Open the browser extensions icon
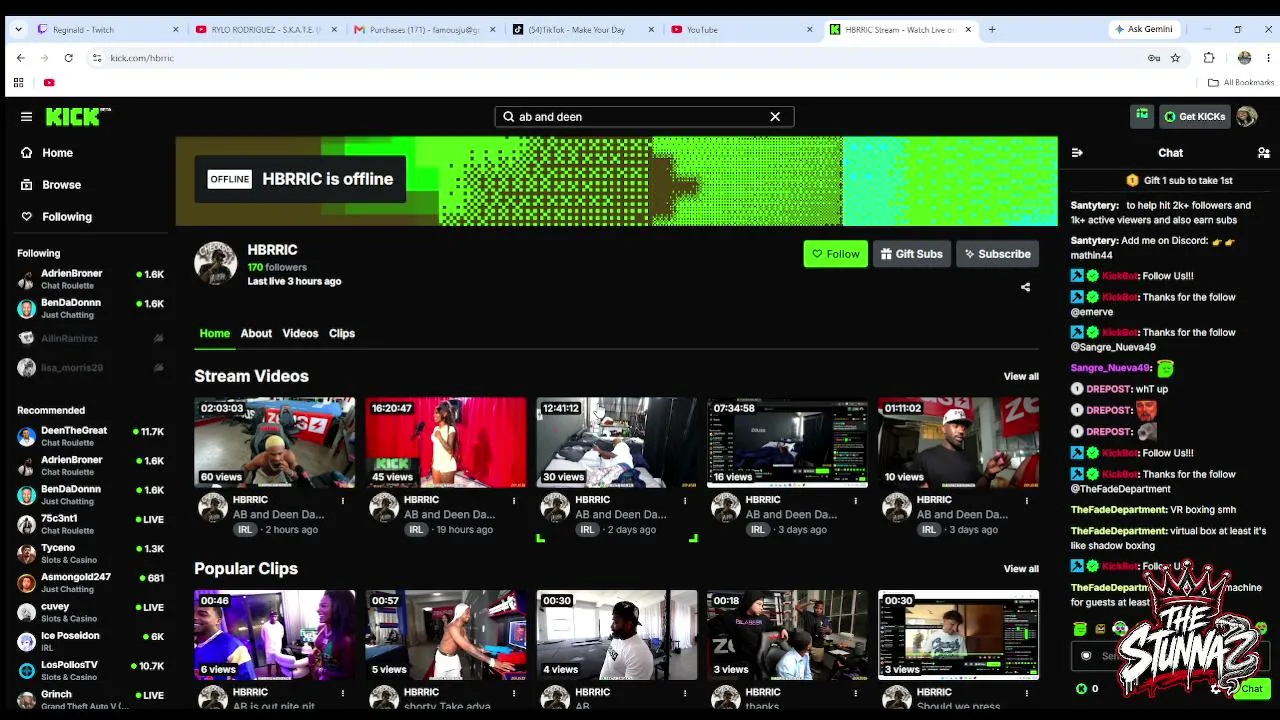This screenshot has height=720, width=1280. click(x=1209, y=58)
